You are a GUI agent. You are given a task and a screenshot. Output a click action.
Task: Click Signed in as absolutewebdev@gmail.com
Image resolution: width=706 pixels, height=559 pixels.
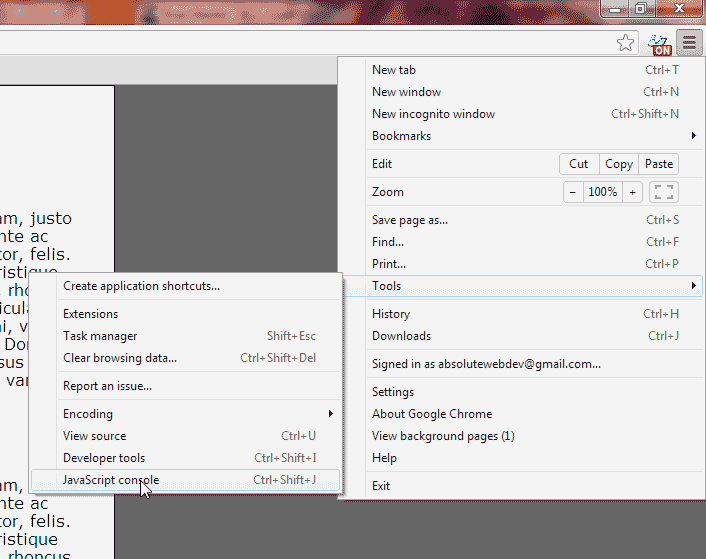534,364
